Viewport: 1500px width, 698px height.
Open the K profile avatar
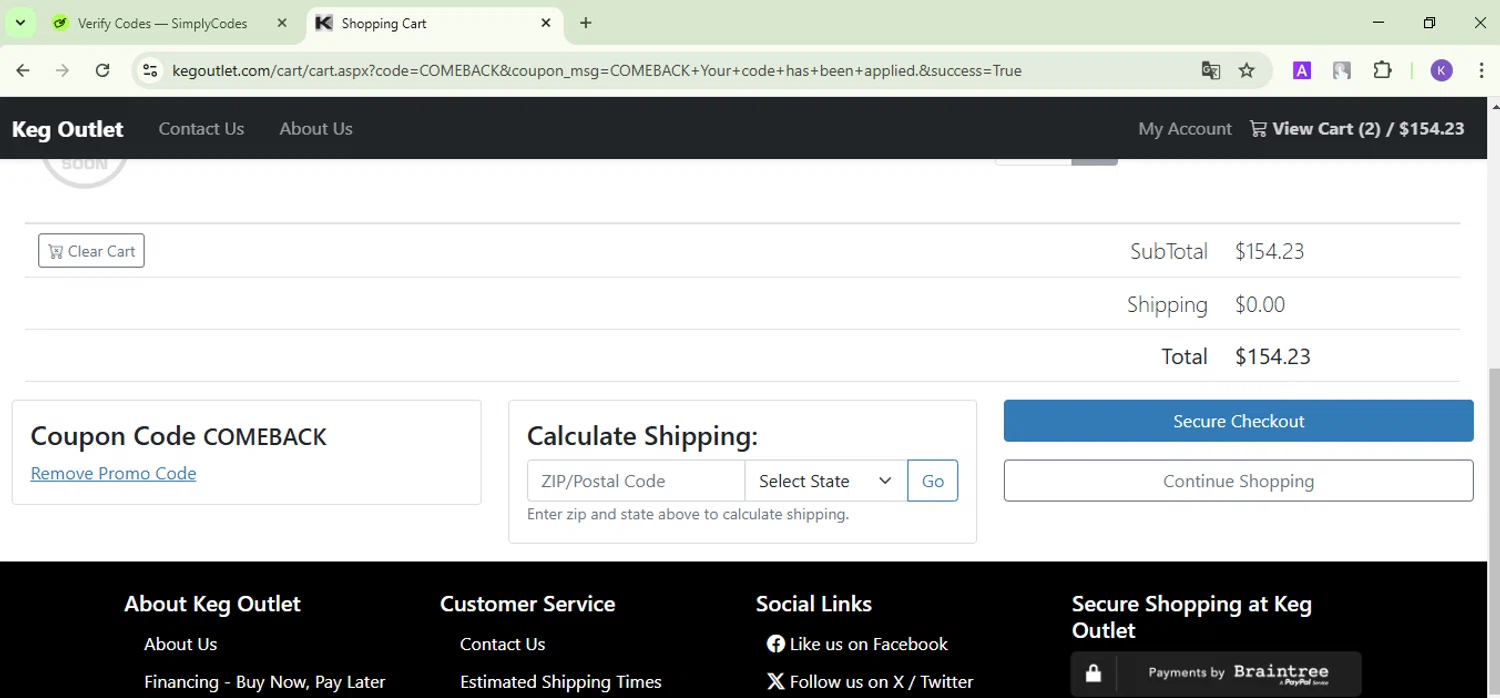[x=1441, y=70]
